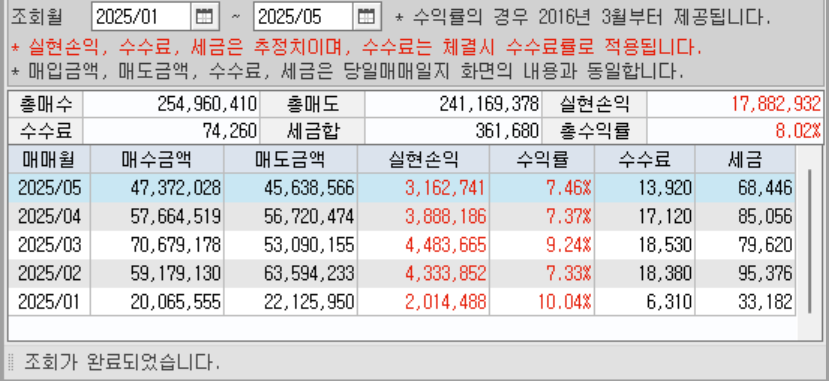Select the 2025/02 month row
Viewport: 829px width, 381px height.
pos(401,273)
